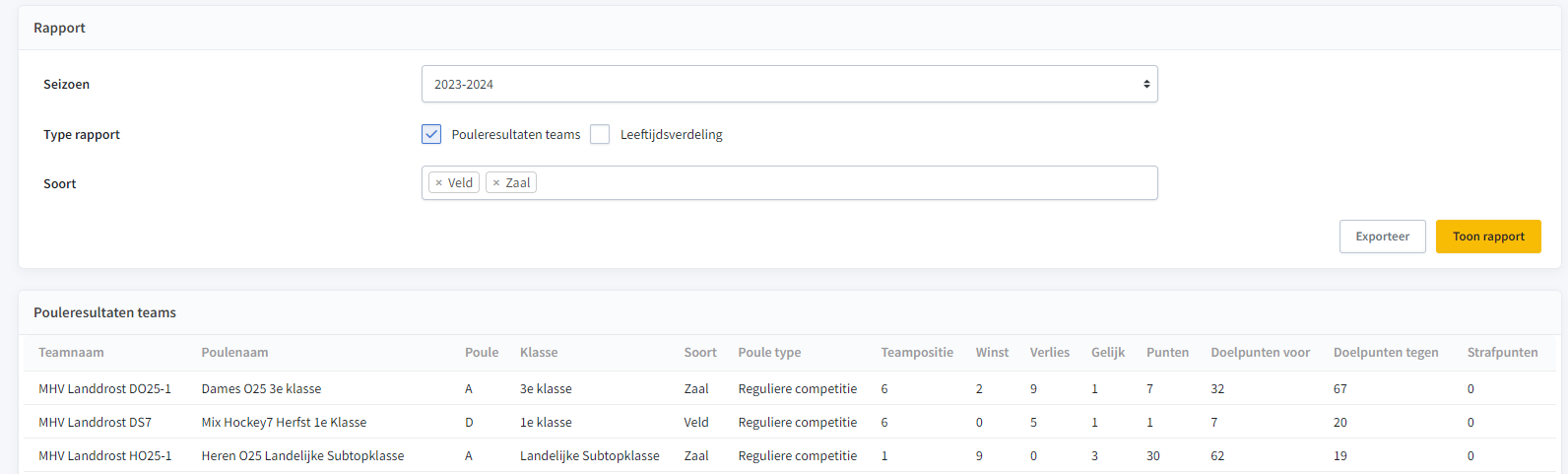
Task: Uncheck the Pouleresultaten teams checkbox
Action: [x=431, y=134]
